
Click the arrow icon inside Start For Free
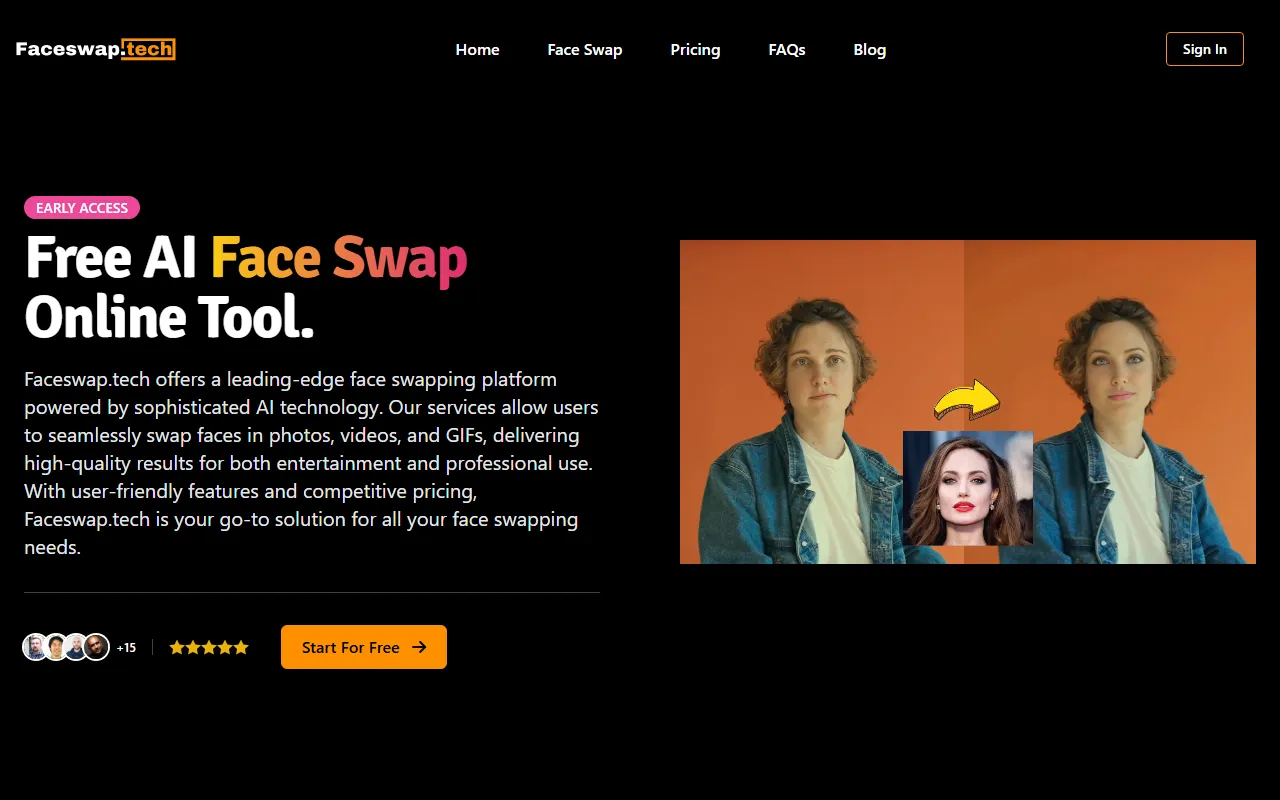tap(420, 647)
